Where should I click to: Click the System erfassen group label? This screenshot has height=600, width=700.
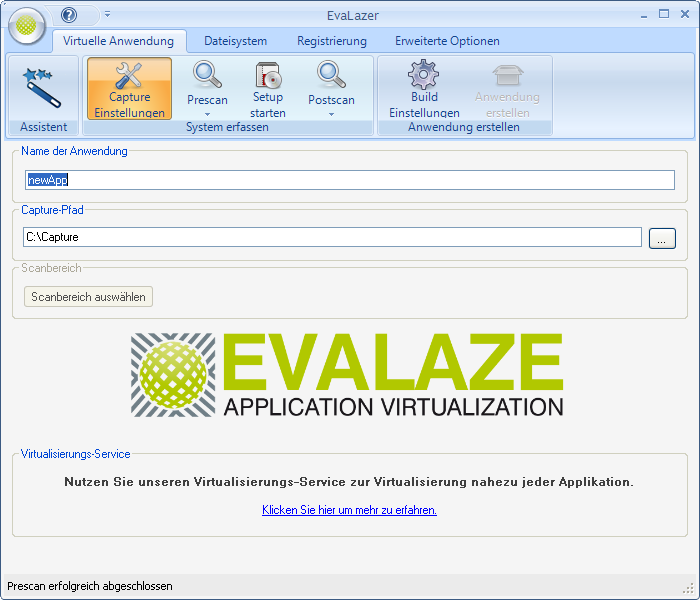[x=227, y=127]
